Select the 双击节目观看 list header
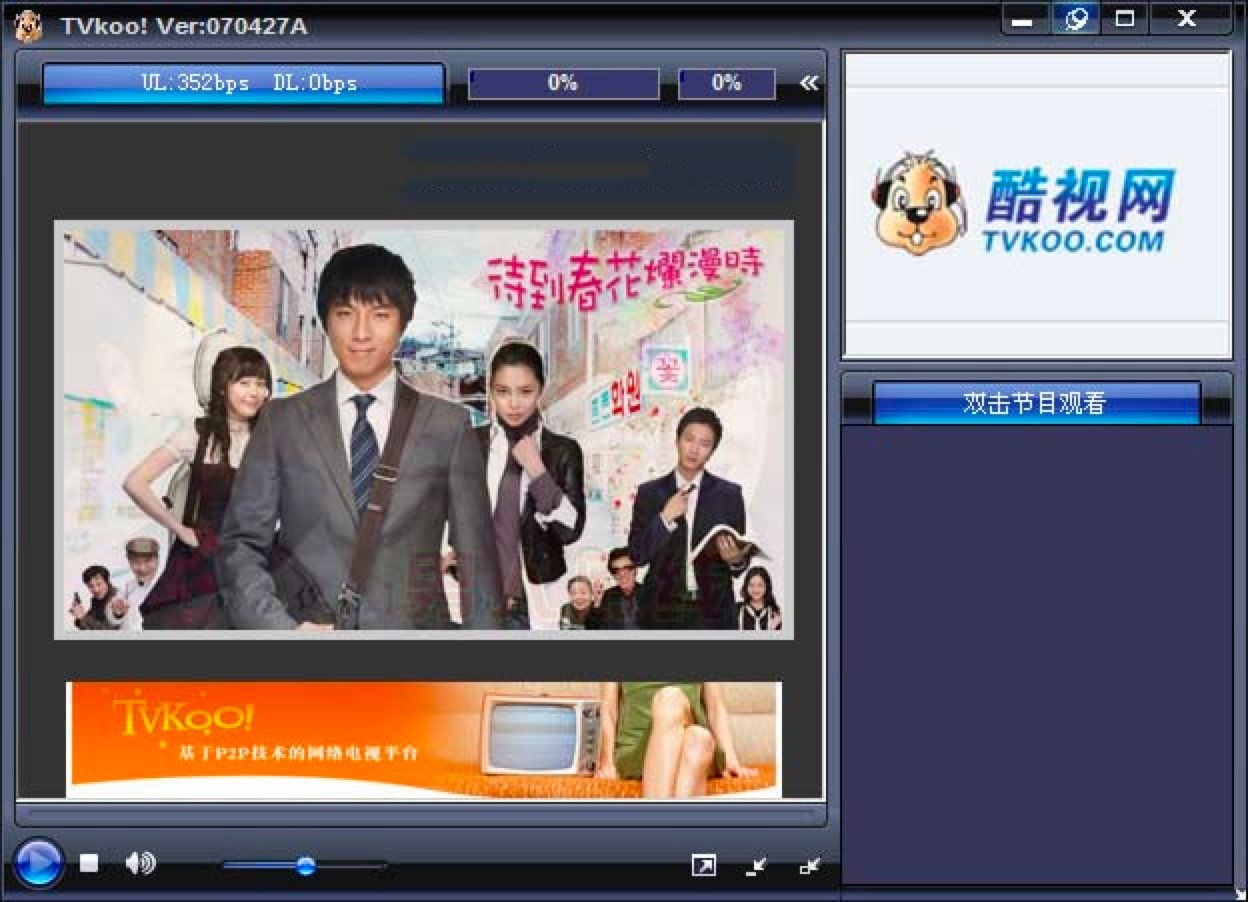 pyautogui.click(x=1036, y=403)
